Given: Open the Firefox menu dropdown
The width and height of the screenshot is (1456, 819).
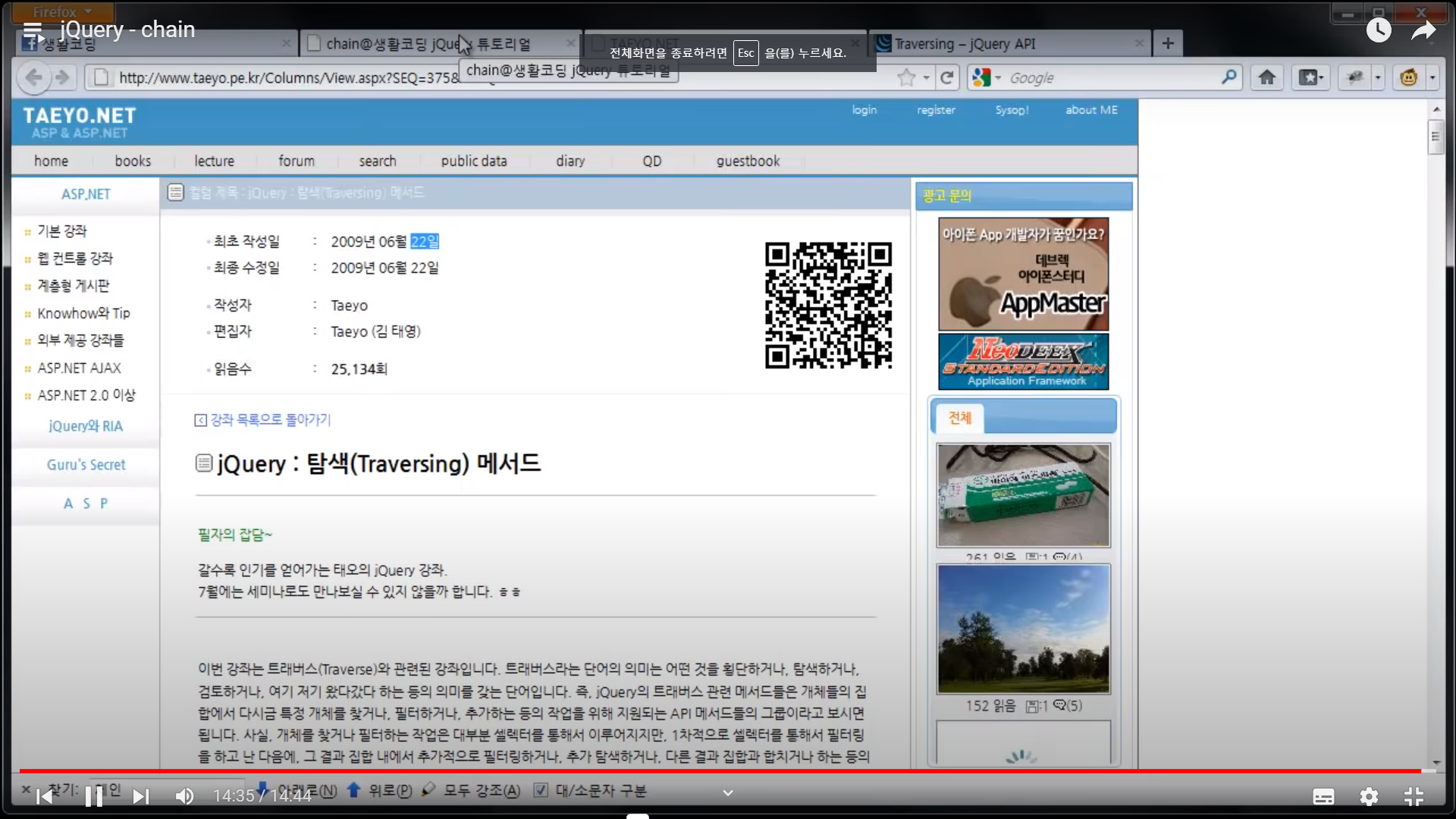Looking at the screenshot, I should [62, 11].
